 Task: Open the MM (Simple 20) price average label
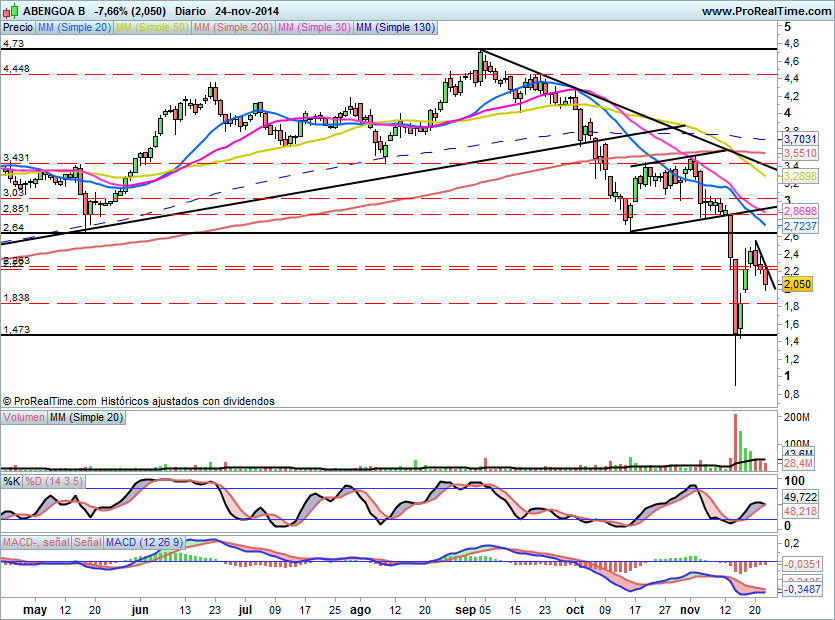(75, 28)
